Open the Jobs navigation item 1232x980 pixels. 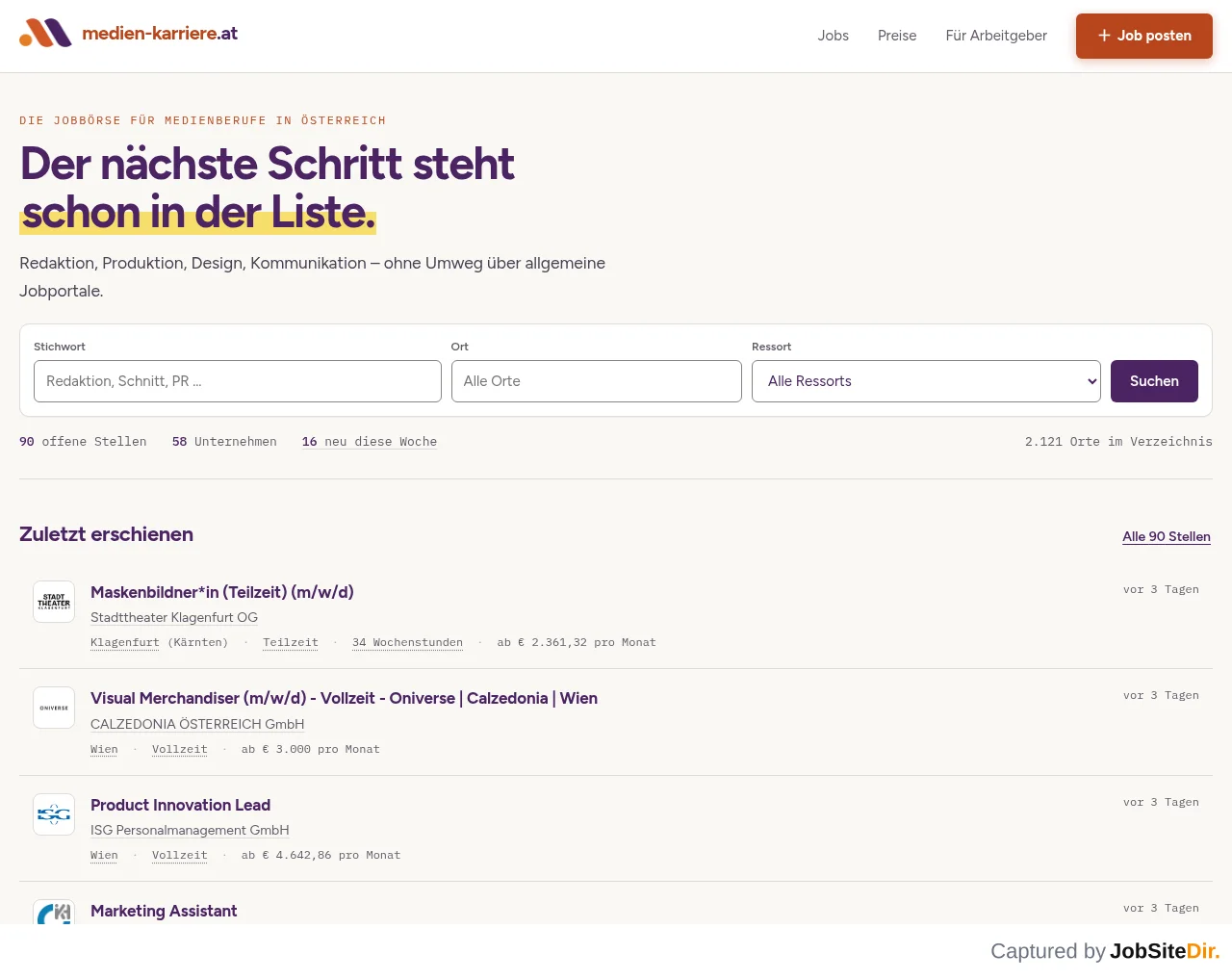834,36
